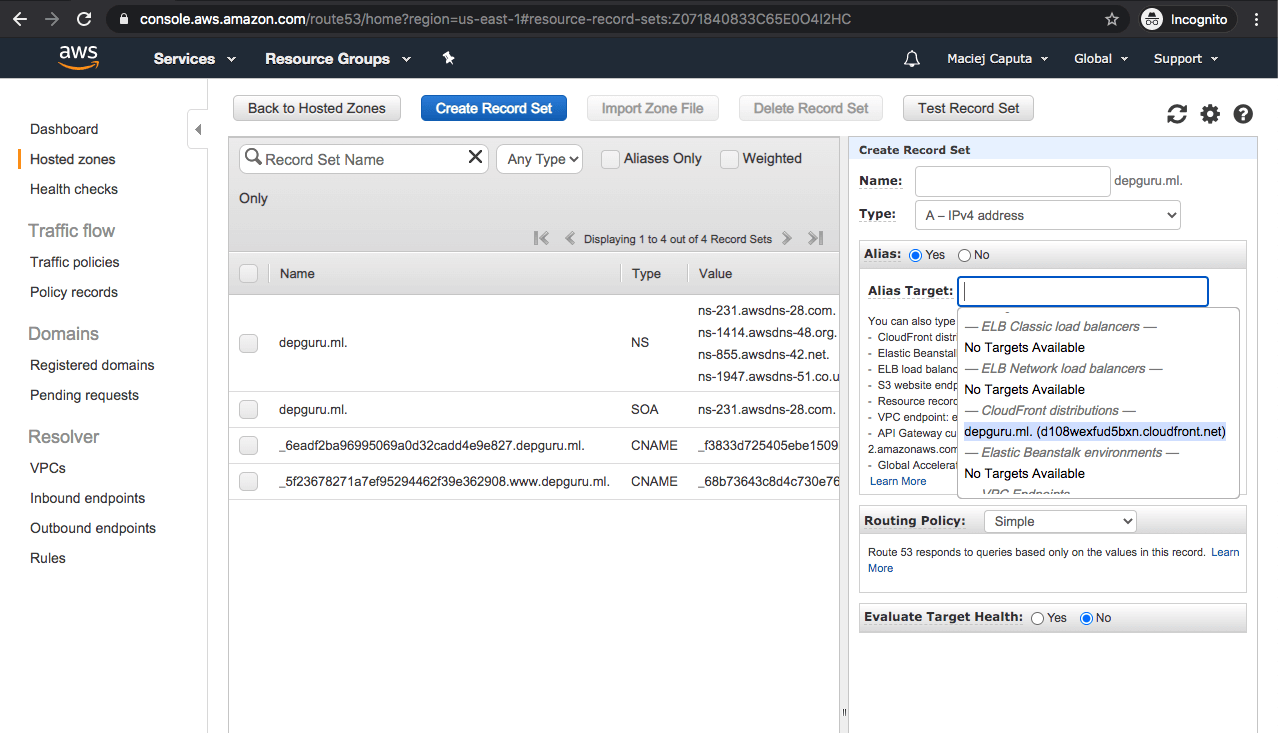Open the help question mark icon

click(x=1243, y=114)
